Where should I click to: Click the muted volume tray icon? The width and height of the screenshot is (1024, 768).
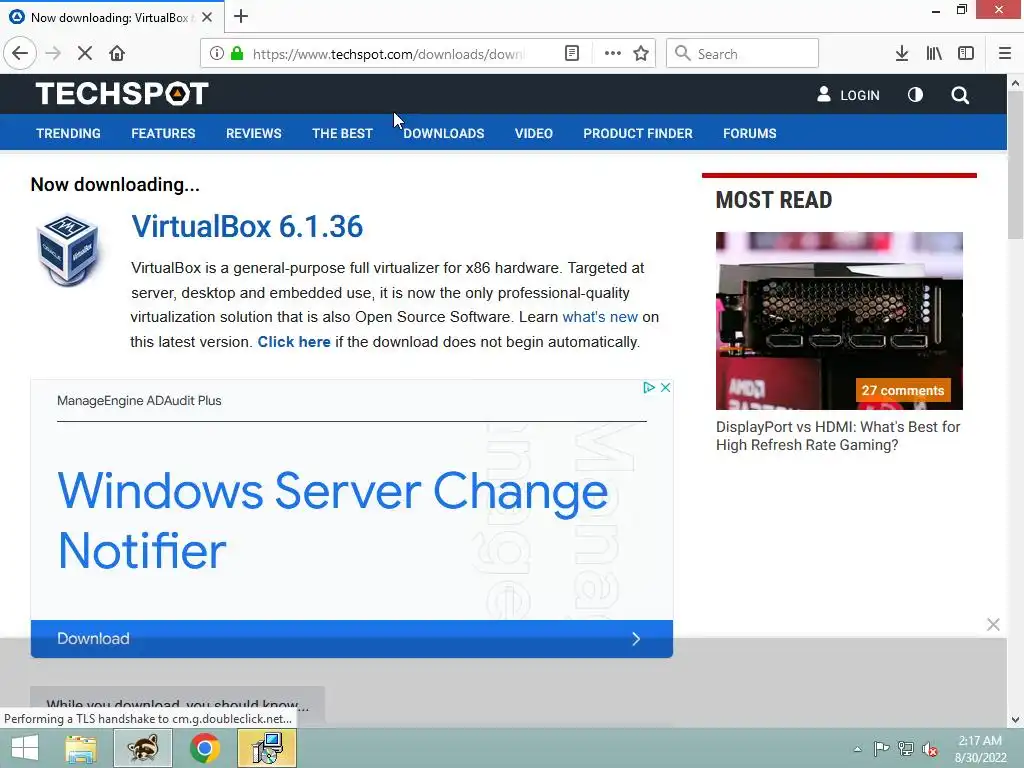[x=929, y=749]
